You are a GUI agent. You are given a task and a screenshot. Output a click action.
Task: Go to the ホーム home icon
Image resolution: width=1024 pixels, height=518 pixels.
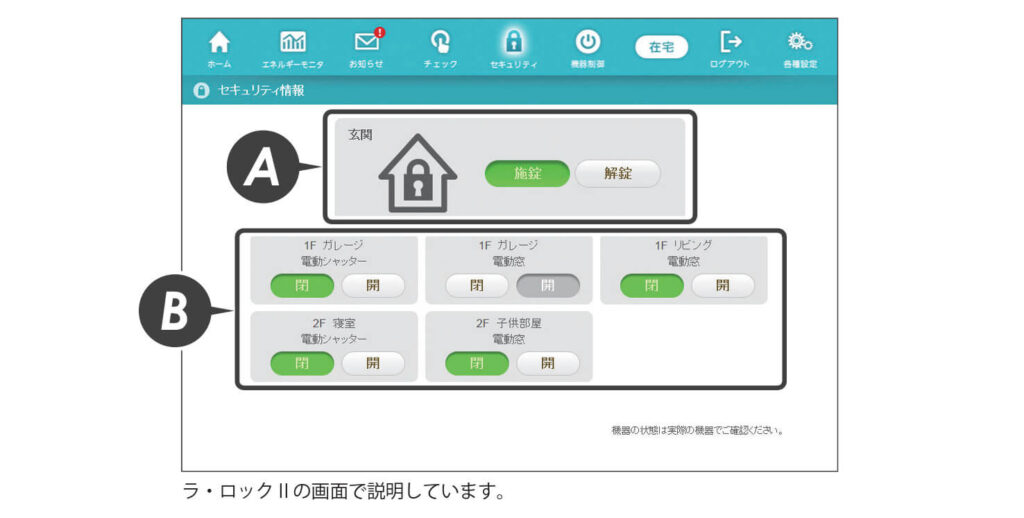pos(219,43)
